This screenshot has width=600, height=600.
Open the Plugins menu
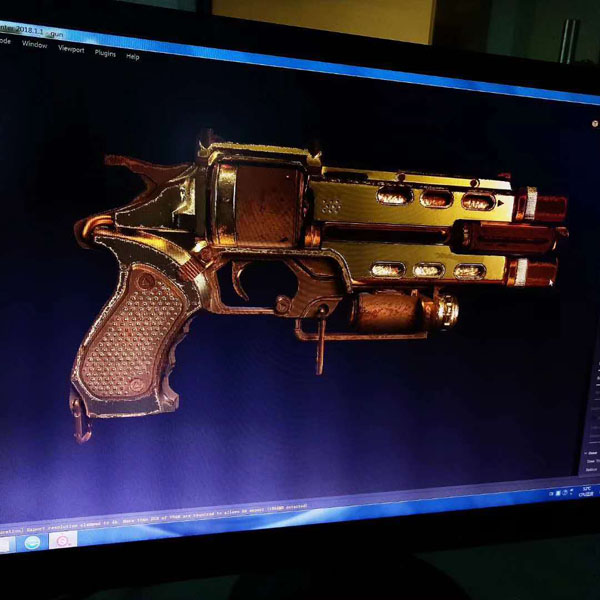click(x=105, y=53)
